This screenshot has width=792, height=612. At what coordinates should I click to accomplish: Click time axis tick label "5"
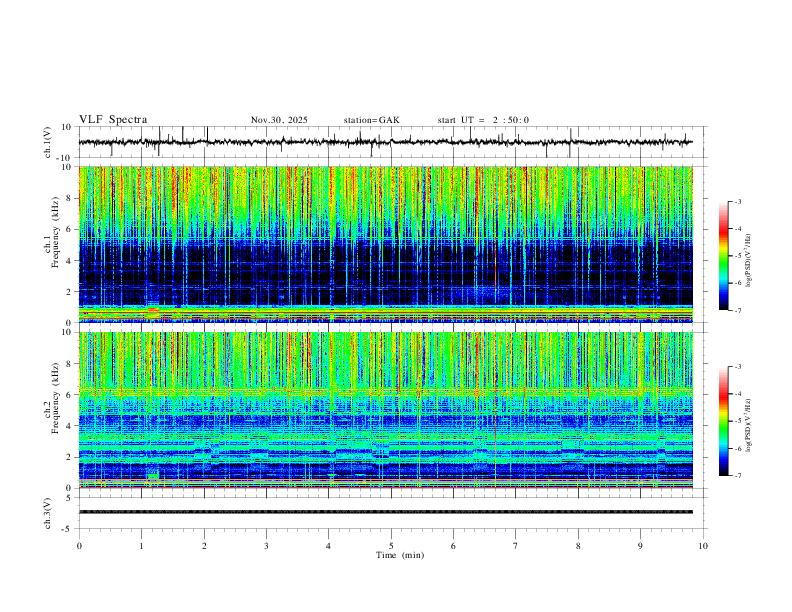pos(391,546)
